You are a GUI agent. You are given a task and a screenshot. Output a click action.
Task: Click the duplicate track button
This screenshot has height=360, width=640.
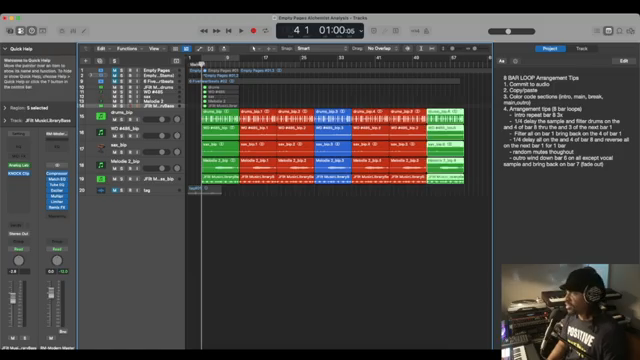pos(100,61)
